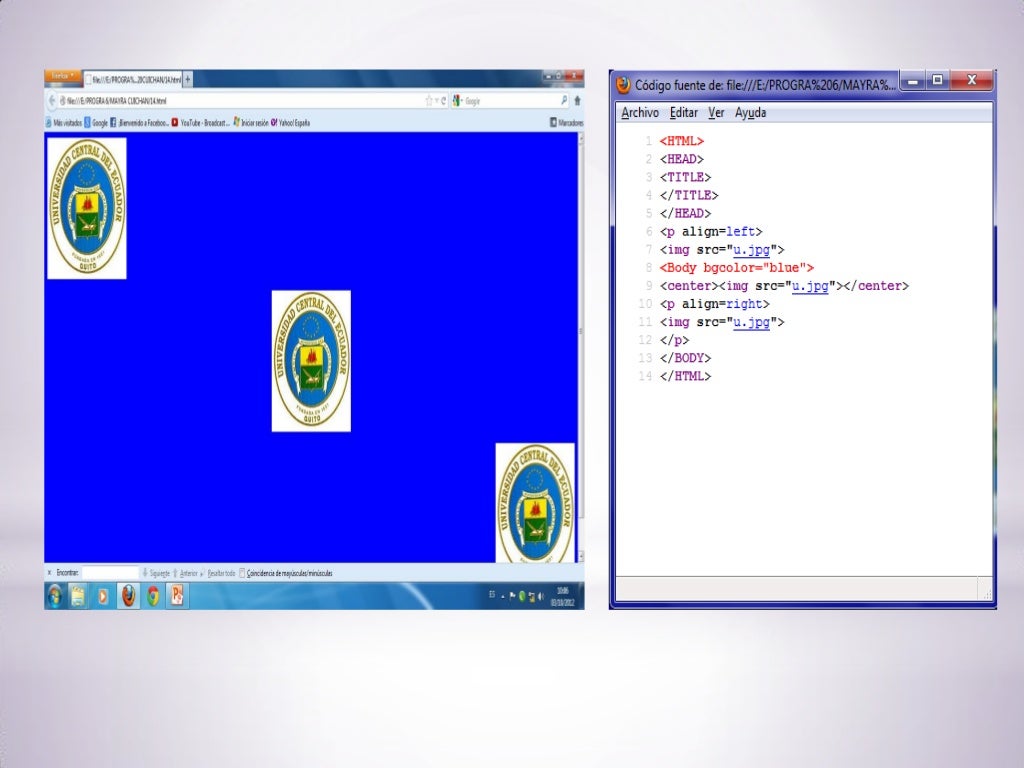
Task: Close the find bar with X
Action: click(x=49, y=573)
